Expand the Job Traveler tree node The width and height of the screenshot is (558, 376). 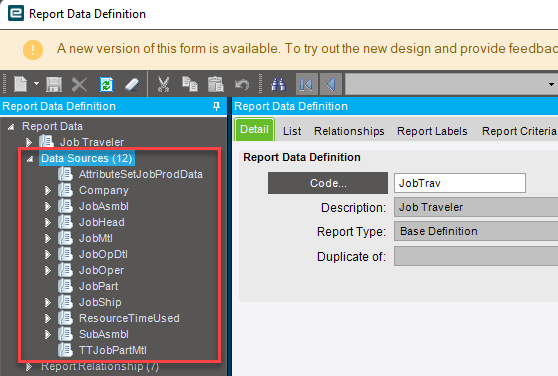29,142
